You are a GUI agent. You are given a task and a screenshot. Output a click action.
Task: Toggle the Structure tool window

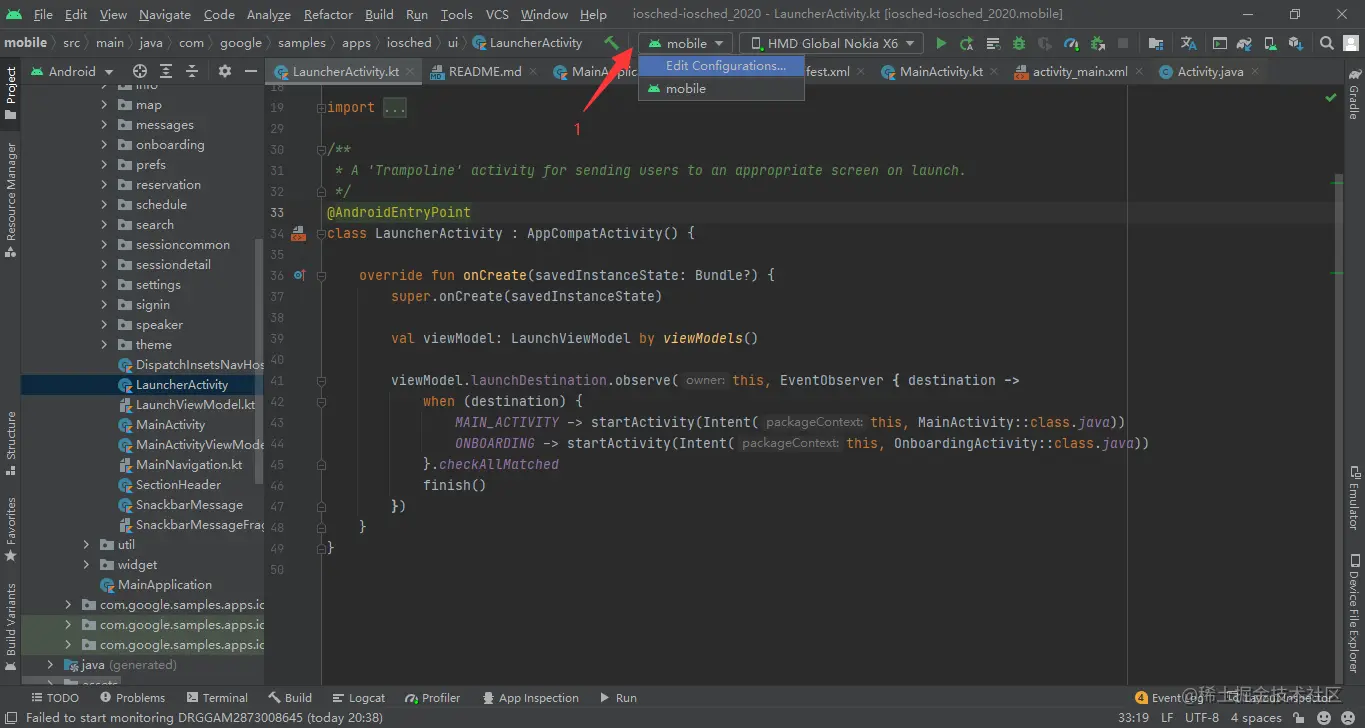[11, 441]
